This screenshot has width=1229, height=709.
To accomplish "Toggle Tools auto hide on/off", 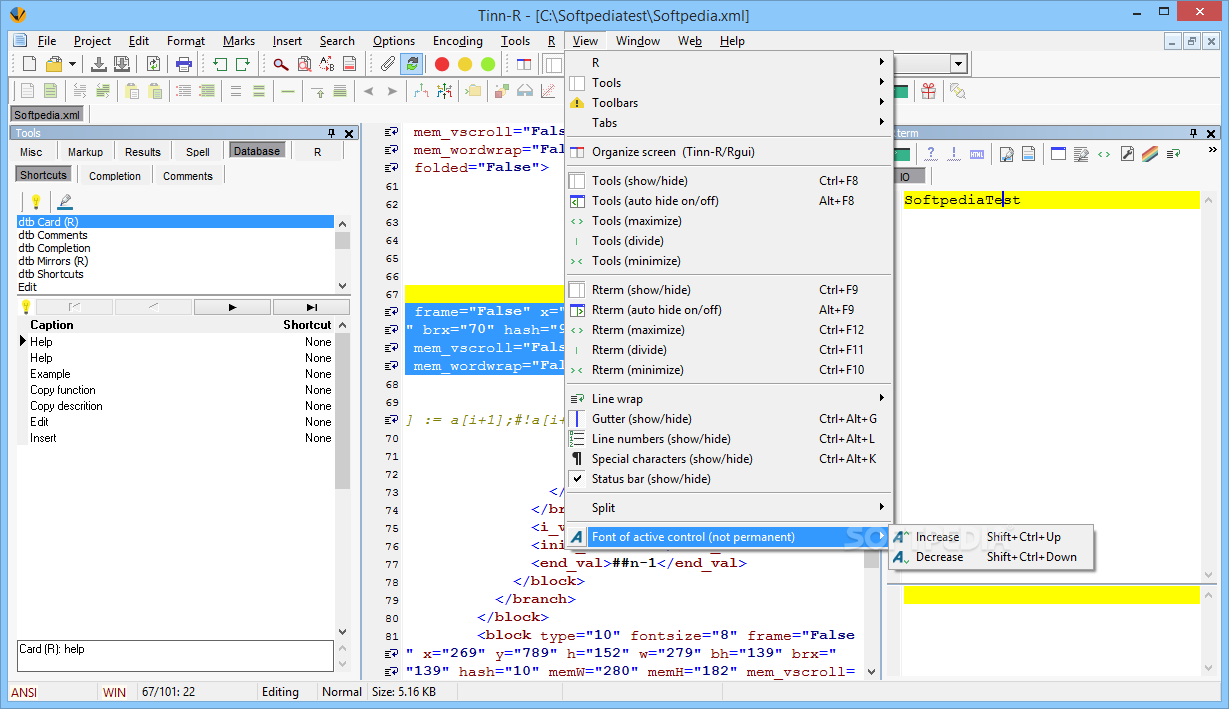I will 728,201.
